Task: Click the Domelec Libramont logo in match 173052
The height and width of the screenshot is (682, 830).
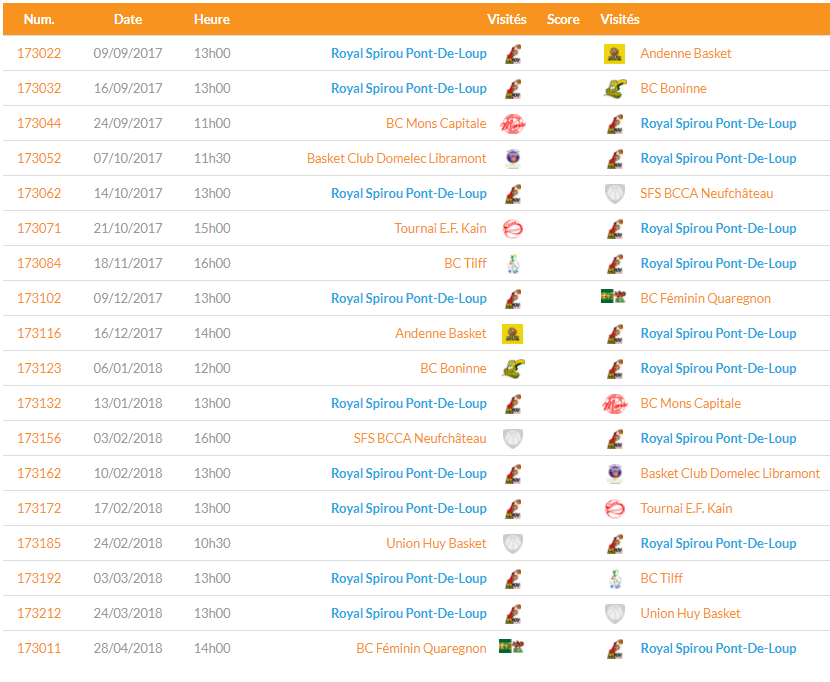Action: point(513,158)
